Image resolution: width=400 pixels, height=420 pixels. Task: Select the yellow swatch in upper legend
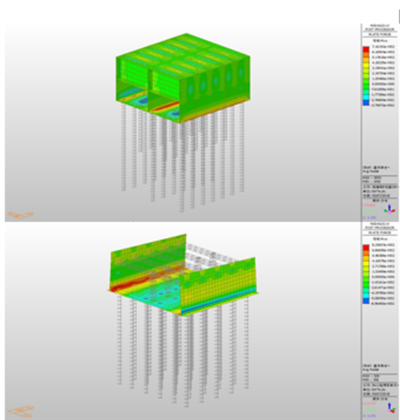click(x=366, y=65)
